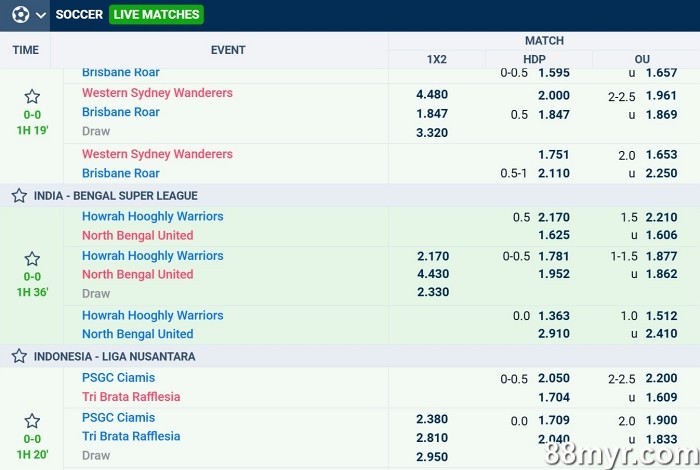Viewport: 700px width, 470px height.
Task: Click the OU column header
Action: 642,59
